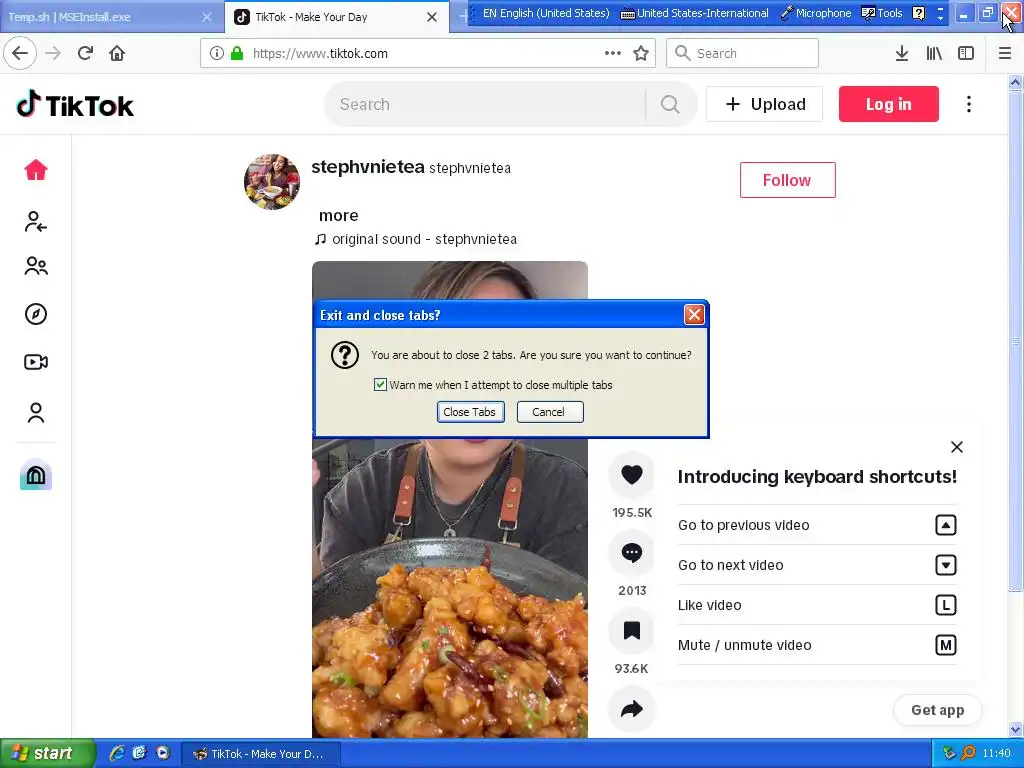This screenshot has width=1024, height=768.
Task: Close the TikTok browser tab
Action: pyautogui.click(x=432, y=17)
